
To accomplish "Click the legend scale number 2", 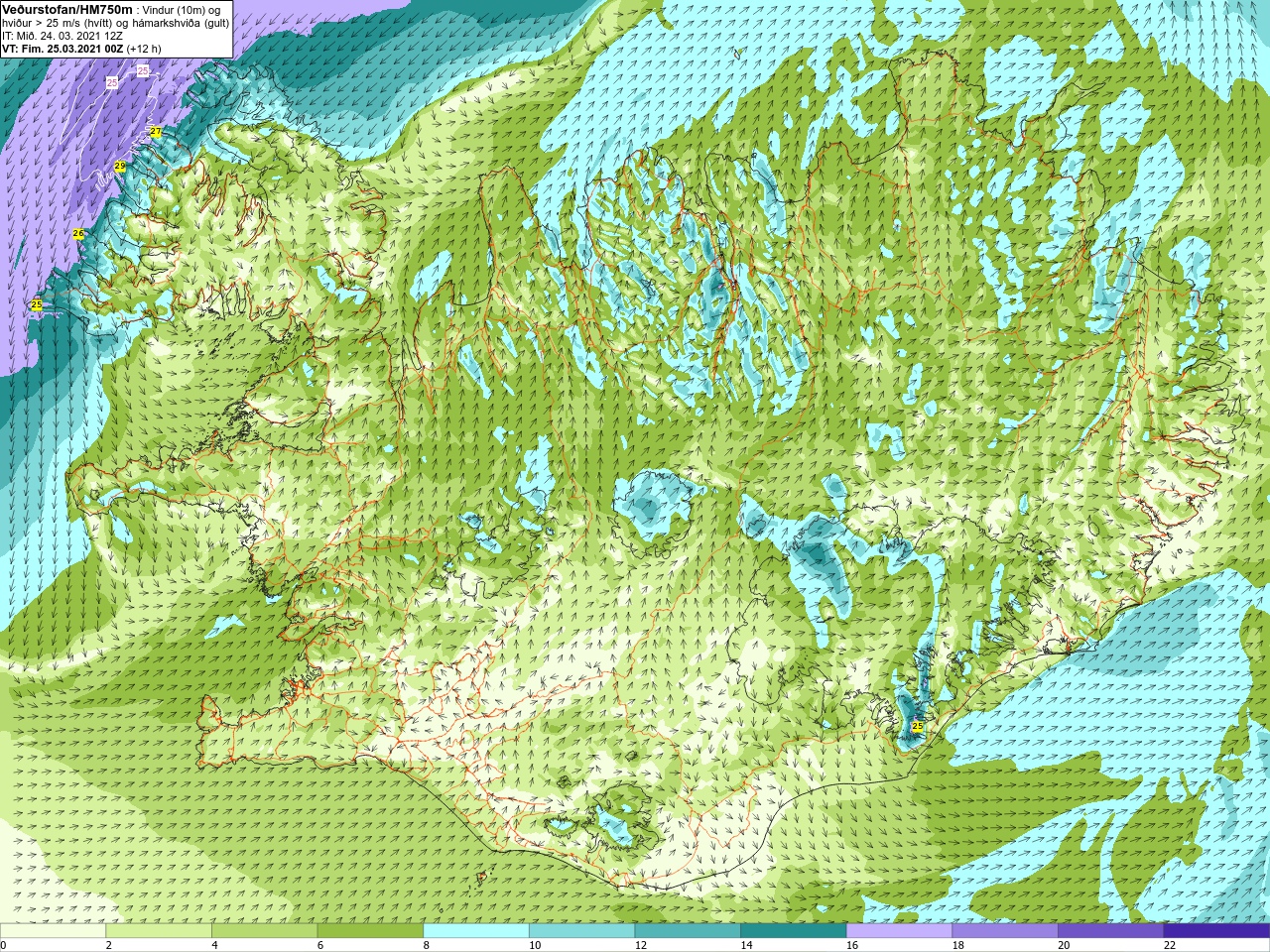I will tap(108, 945).
